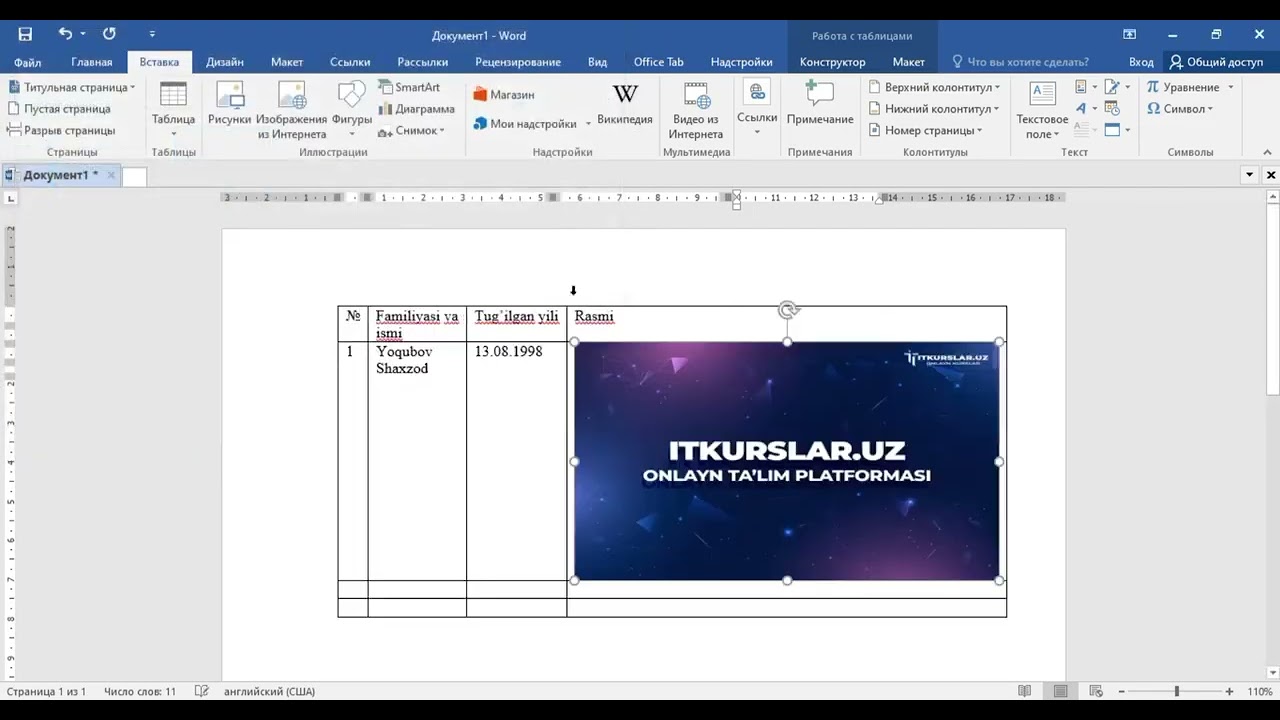Expand the Номер страницы dropdown

979,130
